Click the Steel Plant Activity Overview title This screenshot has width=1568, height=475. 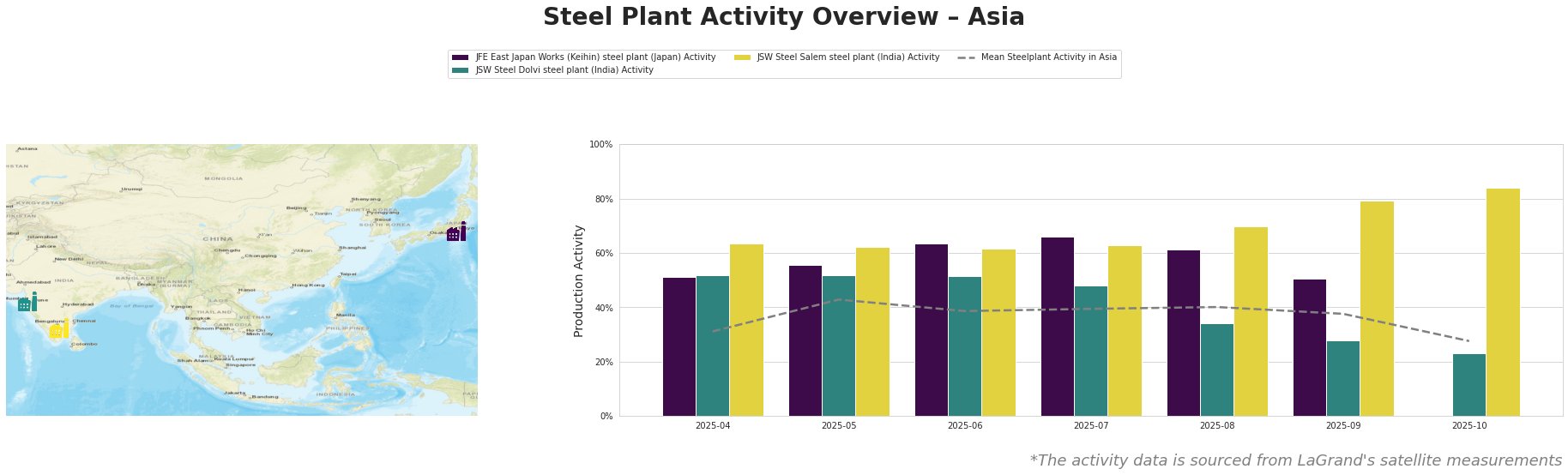(x=783, y=17)
